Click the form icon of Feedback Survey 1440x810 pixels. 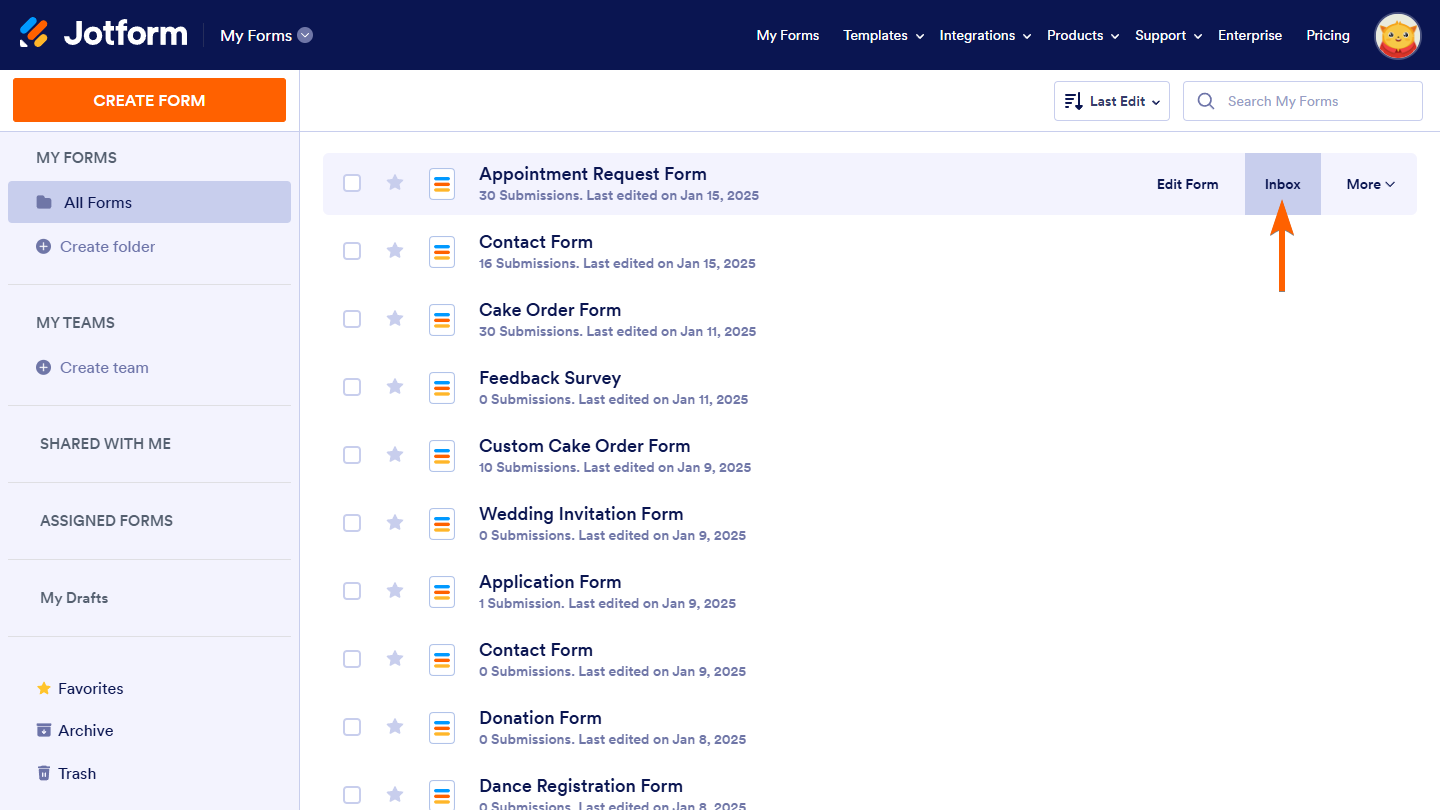442,388
